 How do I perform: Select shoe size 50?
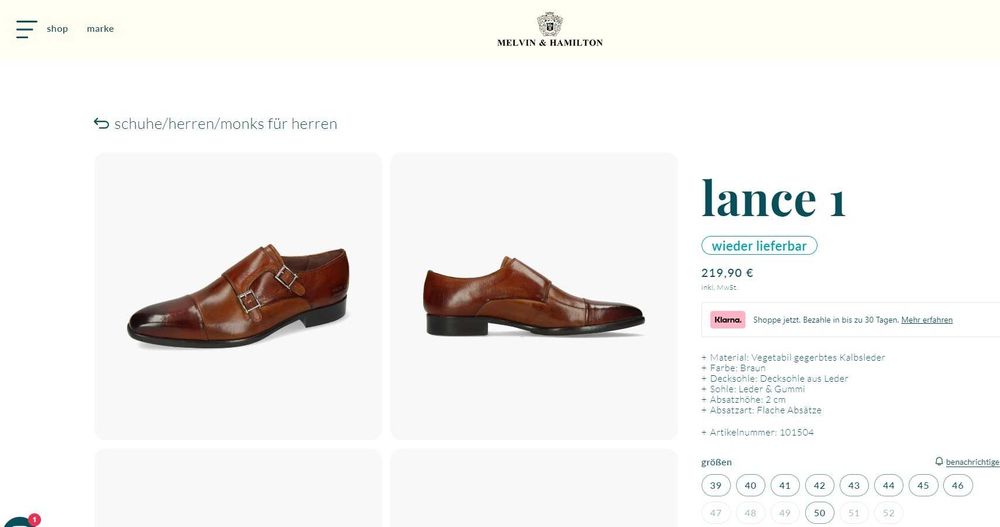click(819, 513)
